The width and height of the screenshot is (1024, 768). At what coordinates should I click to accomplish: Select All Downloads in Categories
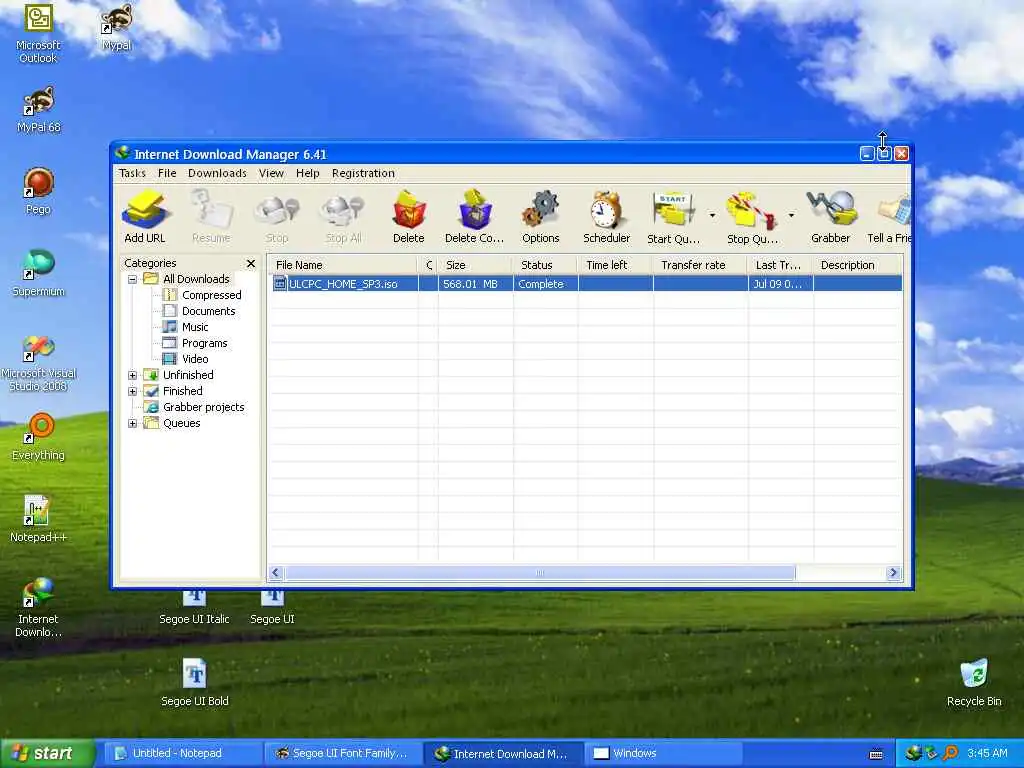(x=187, y=280)
